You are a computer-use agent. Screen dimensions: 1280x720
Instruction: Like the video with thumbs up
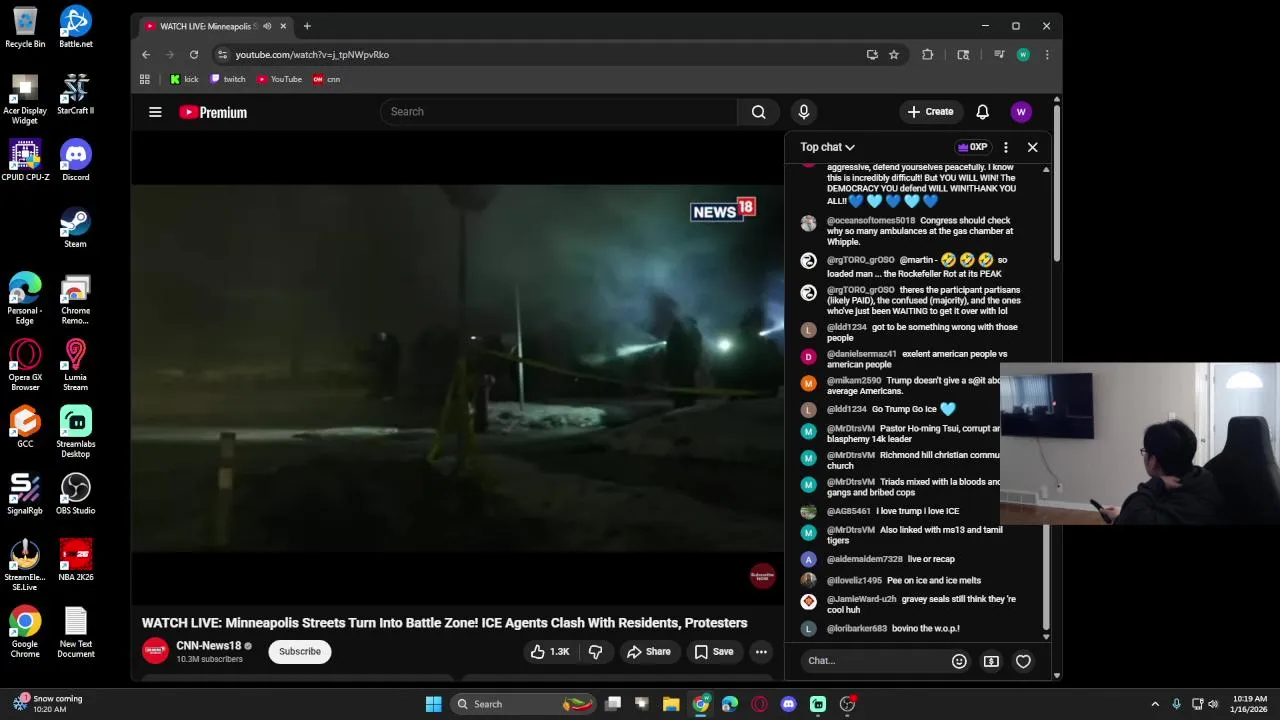(549, 652)
